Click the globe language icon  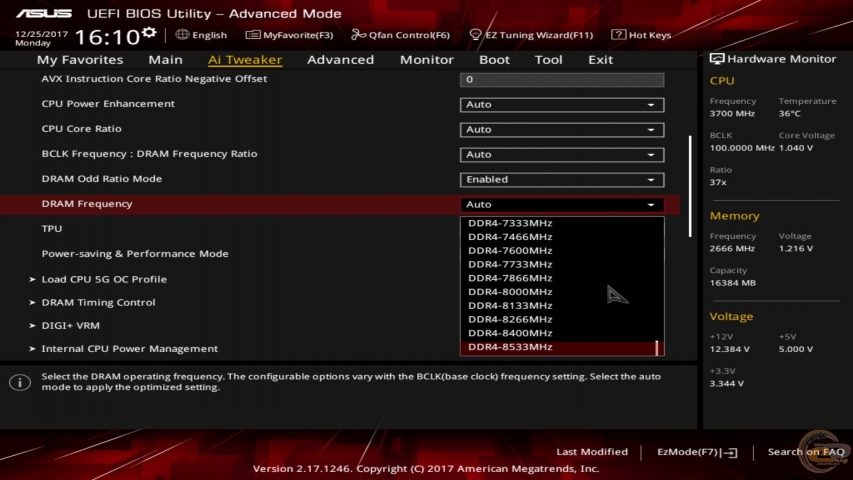tap(182, 35)
